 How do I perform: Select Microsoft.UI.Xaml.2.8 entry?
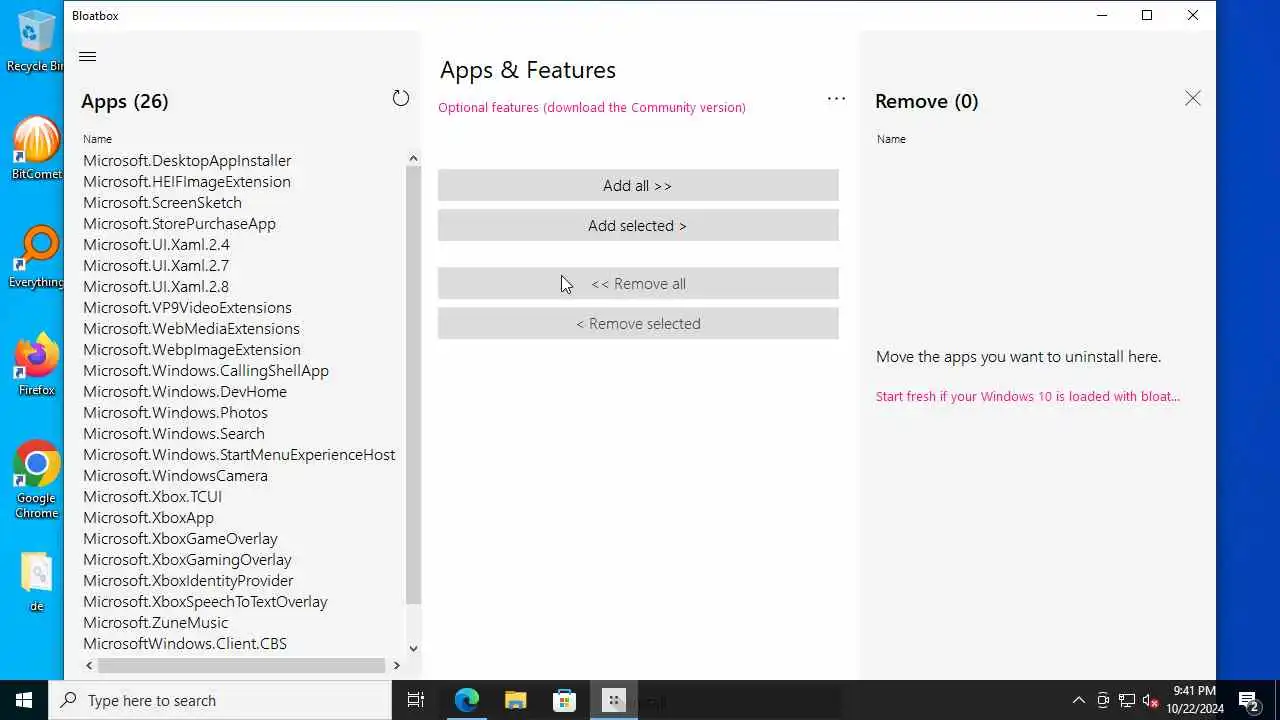156,286
